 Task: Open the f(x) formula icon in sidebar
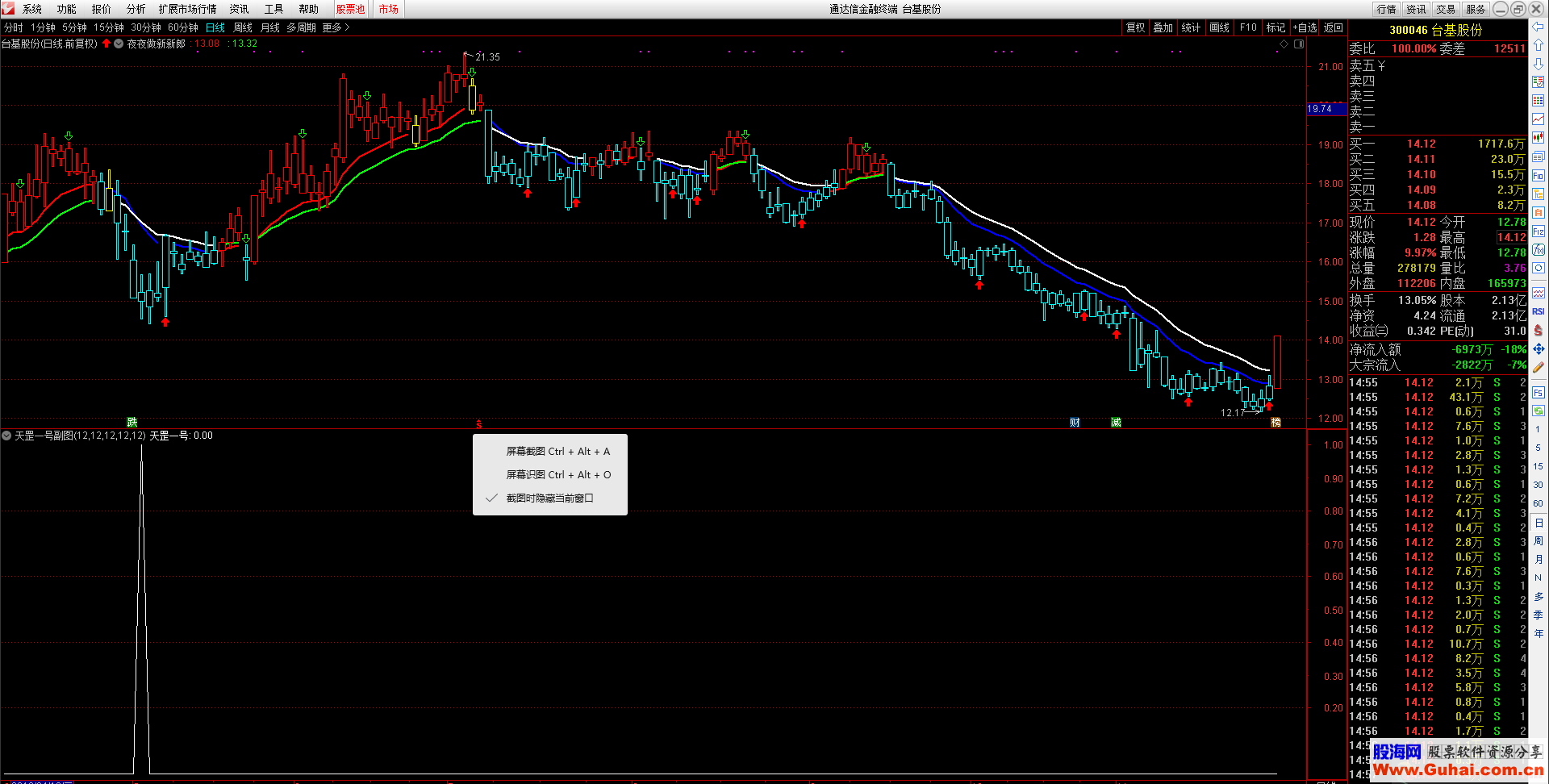(x=1539, y=249)
